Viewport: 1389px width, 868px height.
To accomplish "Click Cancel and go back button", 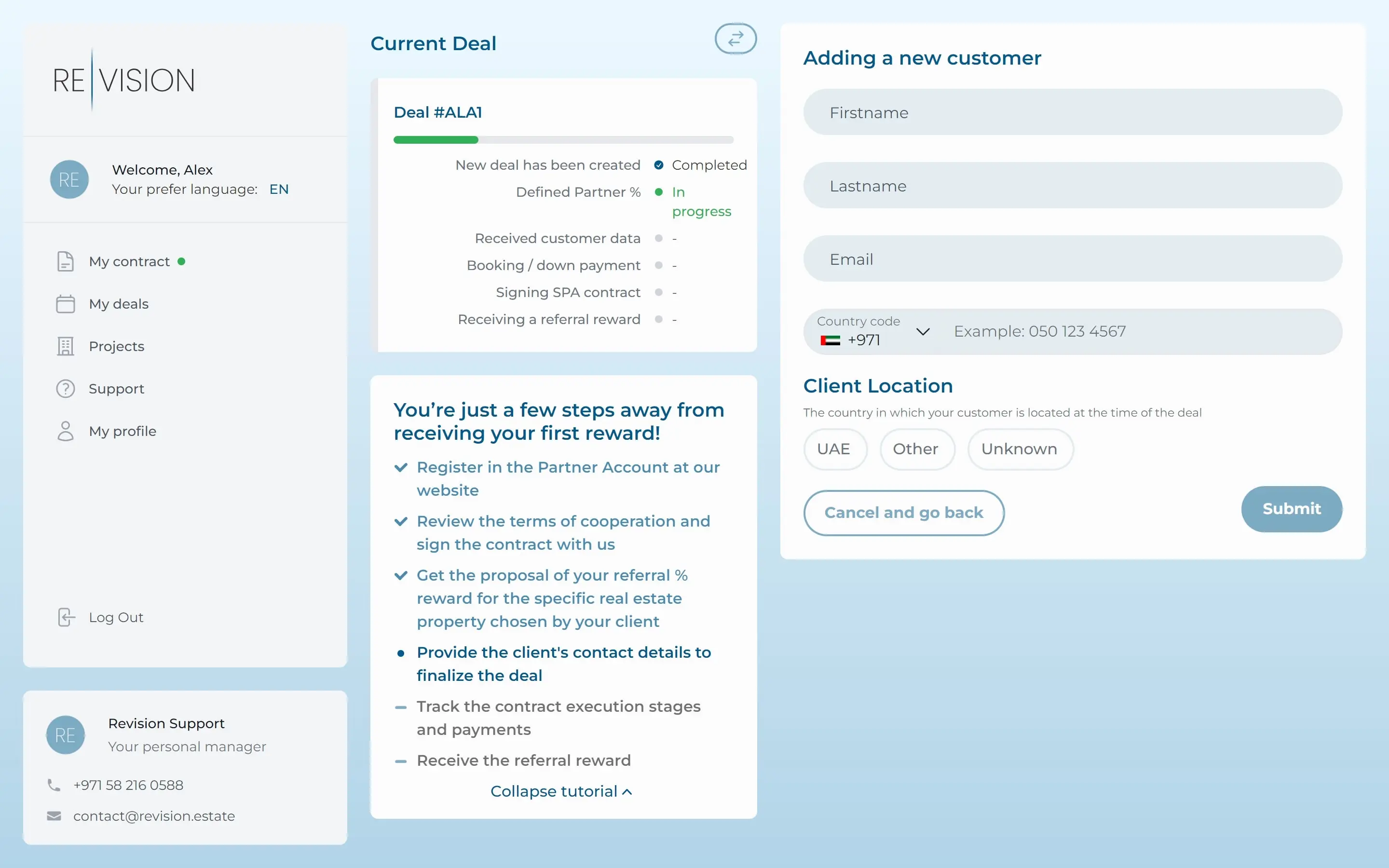I will coord(903,512).
